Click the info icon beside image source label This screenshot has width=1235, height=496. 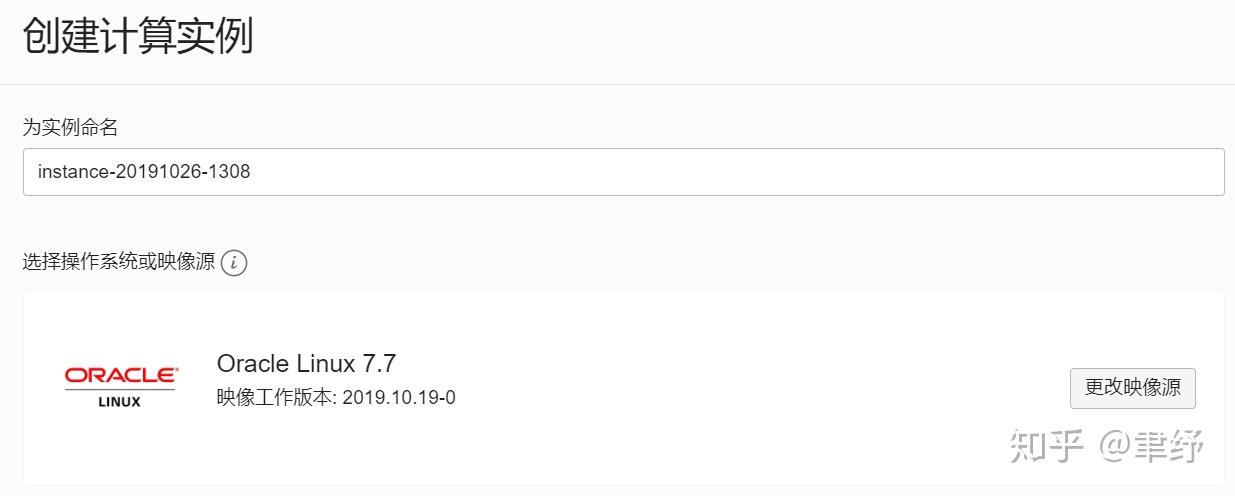coord(234,263)
